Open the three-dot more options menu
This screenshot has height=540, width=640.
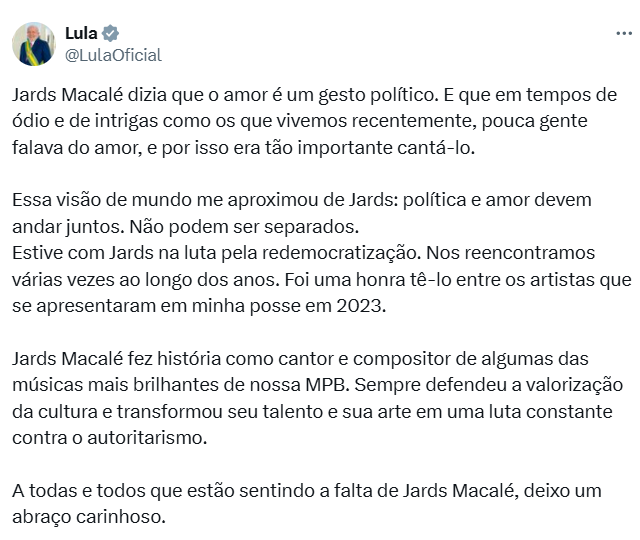click(x=623, y=33)
